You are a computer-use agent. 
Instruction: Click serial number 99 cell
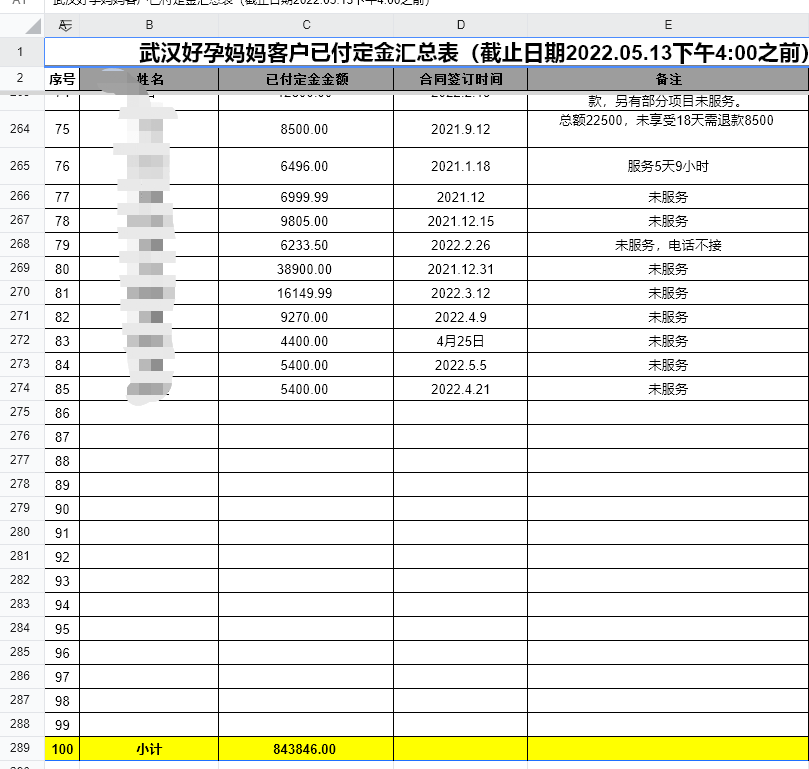coord(62,725)
